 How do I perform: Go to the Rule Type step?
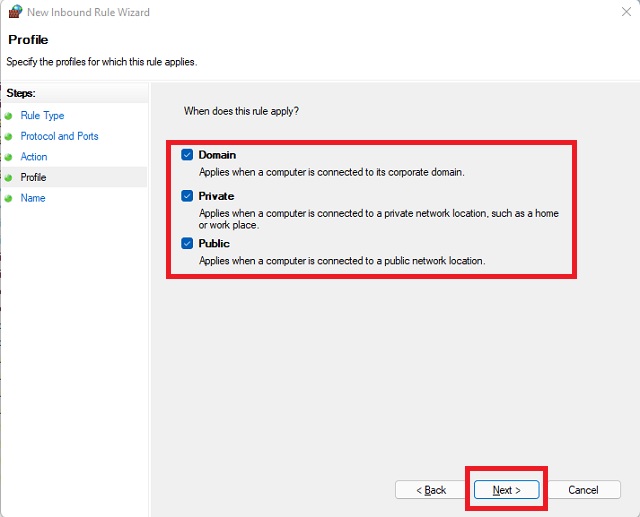(x=42, y=116)
